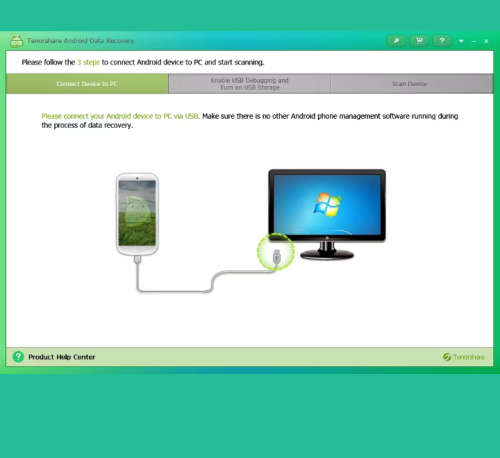Viewport: 500px width, 458px height.
Task: Close the Android Data Recovery window
Action: [486, 41]
